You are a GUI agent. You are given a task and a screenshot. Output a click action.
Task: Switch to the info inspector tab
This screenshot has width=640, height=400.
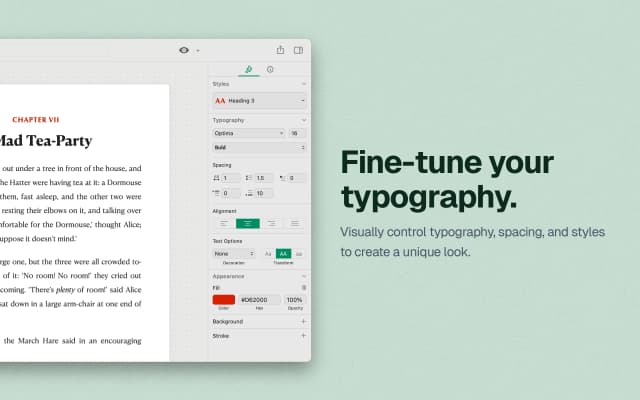pos(270,69)
